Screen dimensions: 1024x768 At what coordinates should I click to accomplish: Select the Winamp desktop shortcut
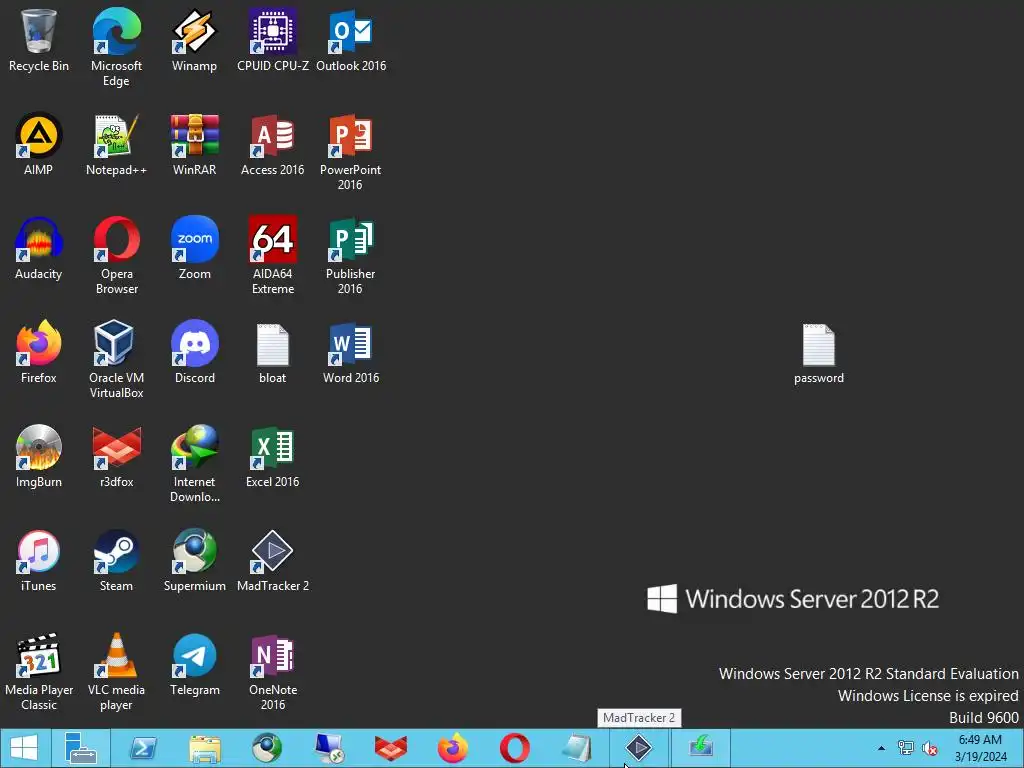(194, 40)
